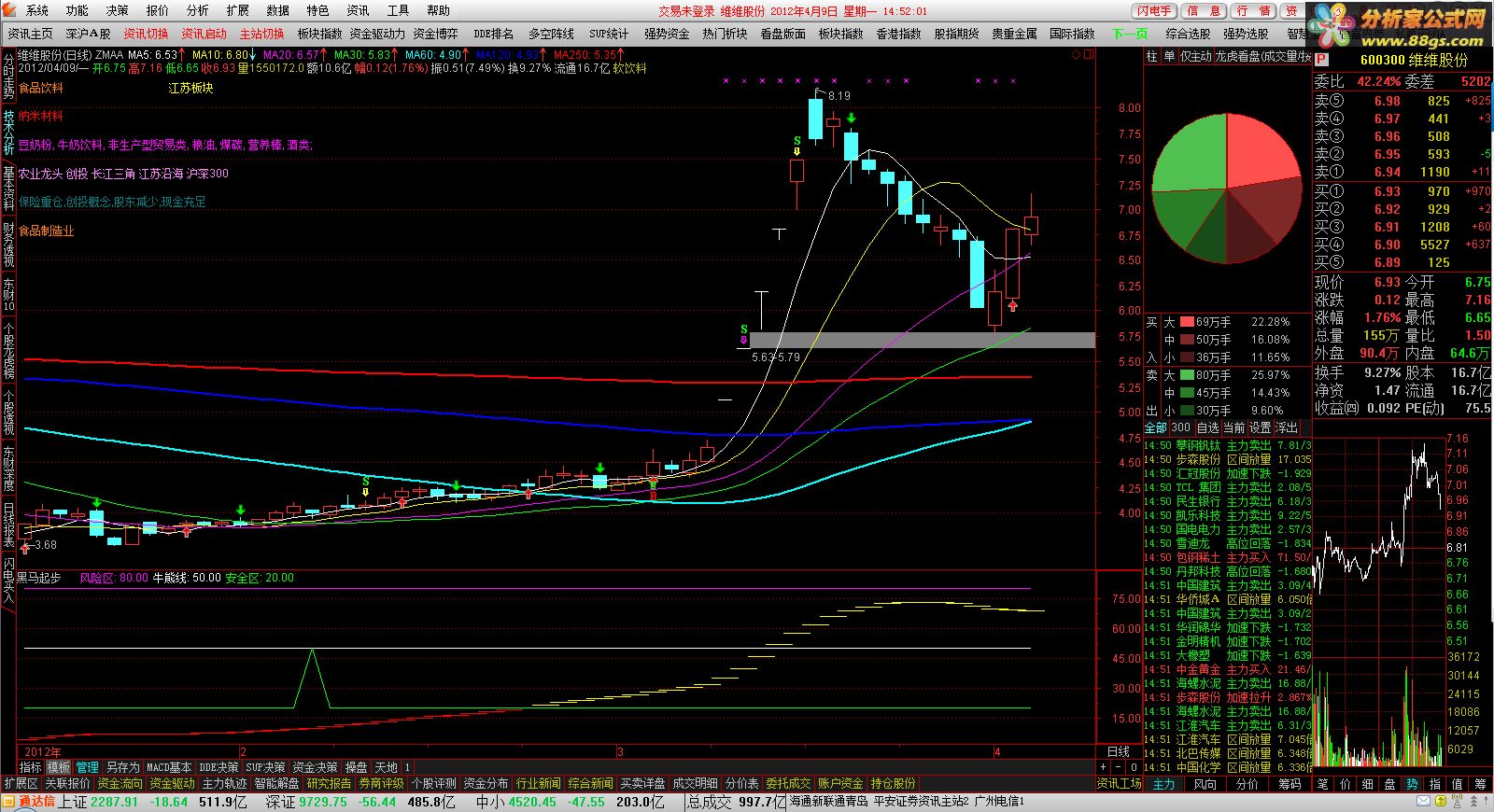1494x812 pixels.
Task: Click 浮出 to float the alert list
Action: coord(1287,427)
